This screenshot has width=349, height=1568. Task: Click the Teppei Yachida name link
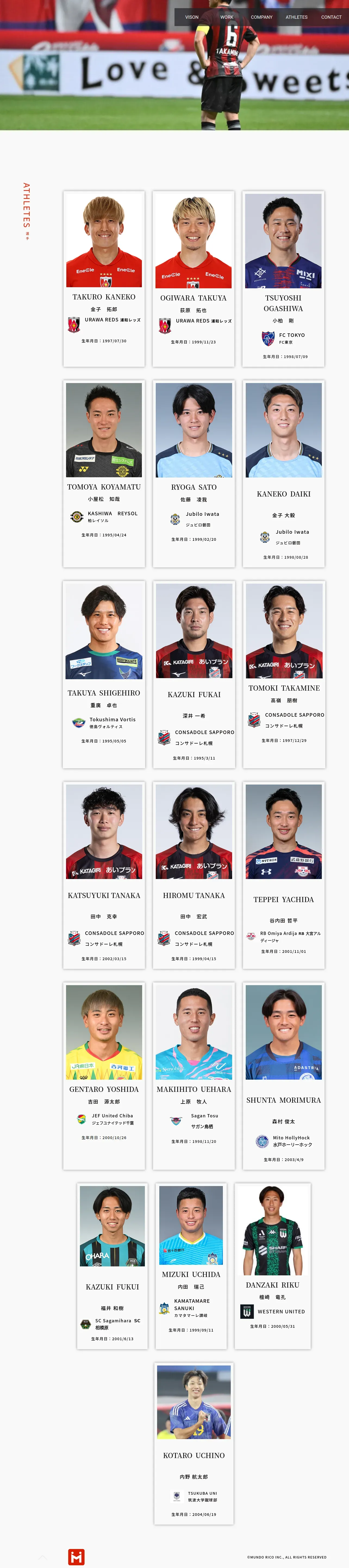[283, 899]
